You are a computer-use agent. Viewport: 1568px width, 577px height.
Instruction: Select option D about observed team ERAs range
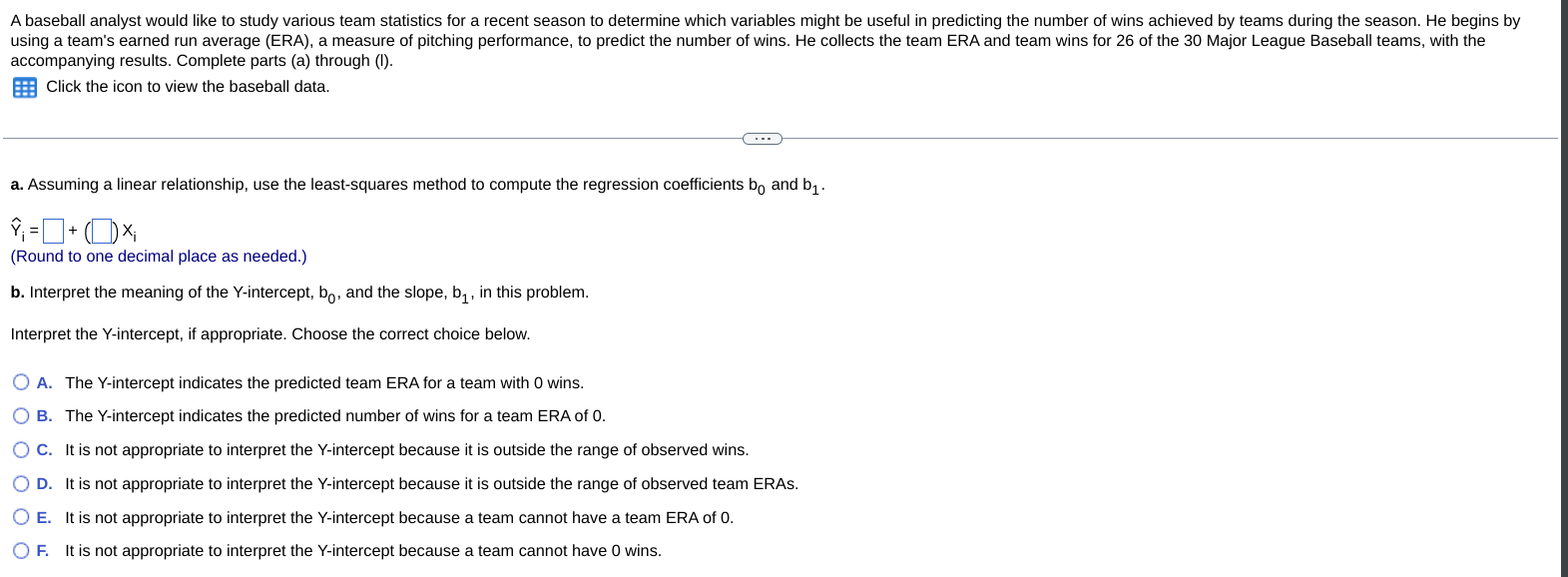coord(20,483)
